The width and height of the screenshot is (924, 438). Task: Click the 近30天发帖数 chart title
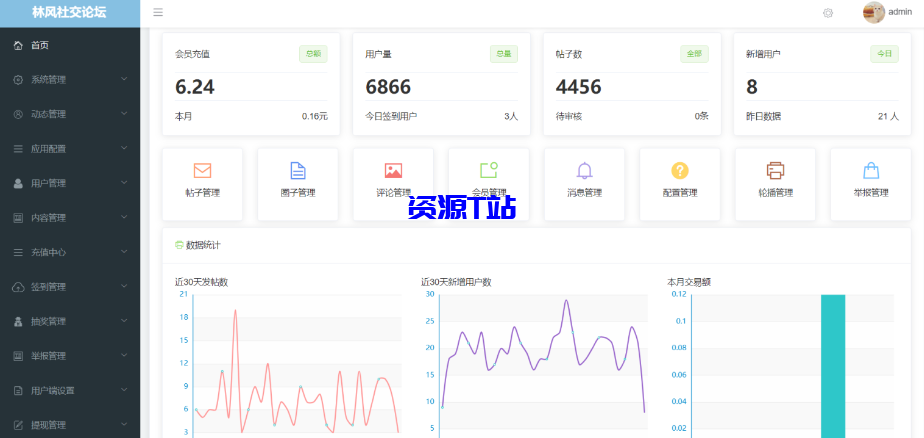click(x=202, y=282)
